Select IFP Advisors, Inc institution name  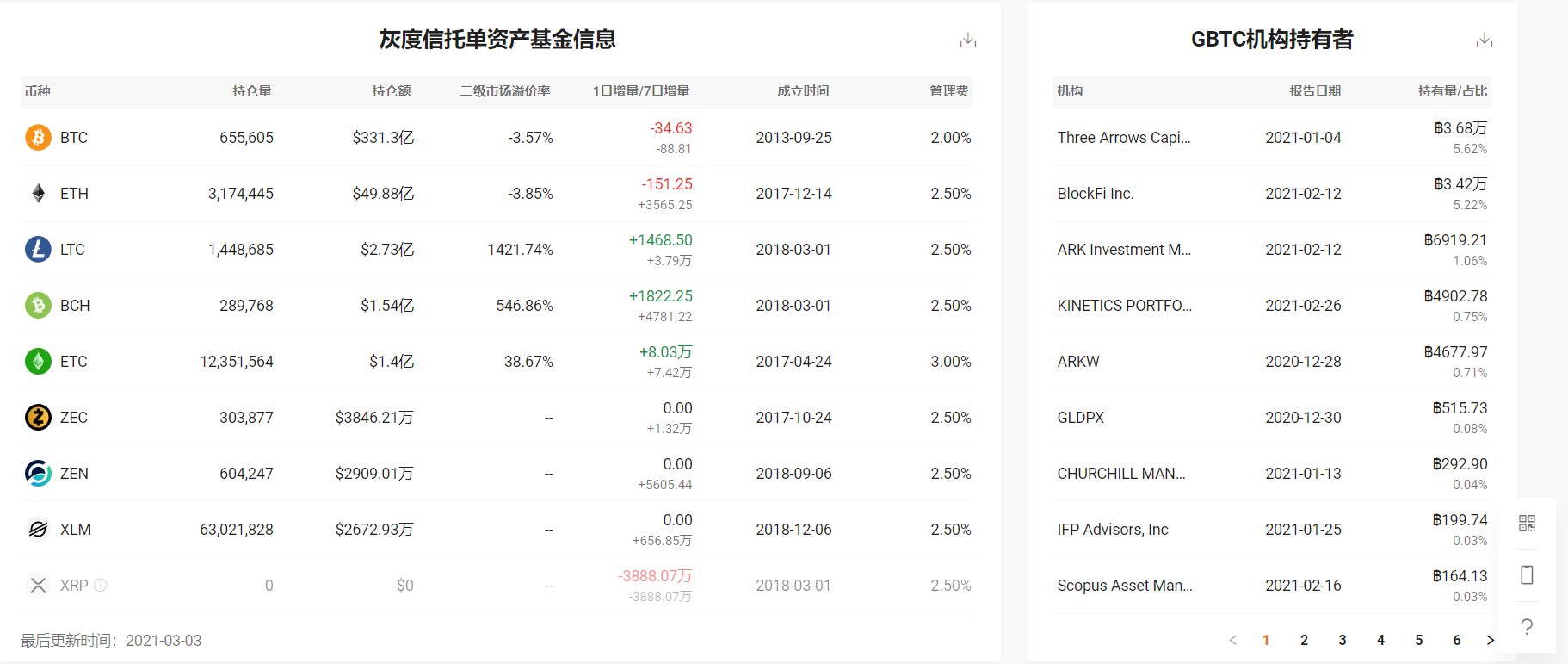[x=1113, y=530]
